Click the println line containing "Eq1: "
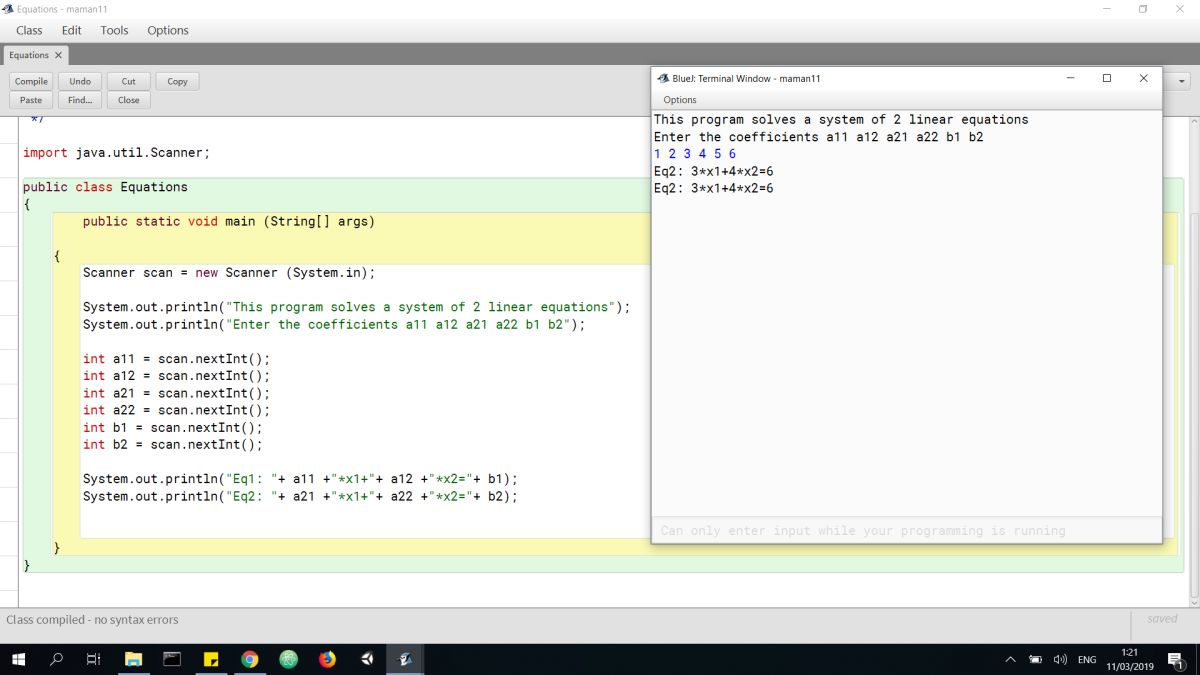 pos(300,479)
